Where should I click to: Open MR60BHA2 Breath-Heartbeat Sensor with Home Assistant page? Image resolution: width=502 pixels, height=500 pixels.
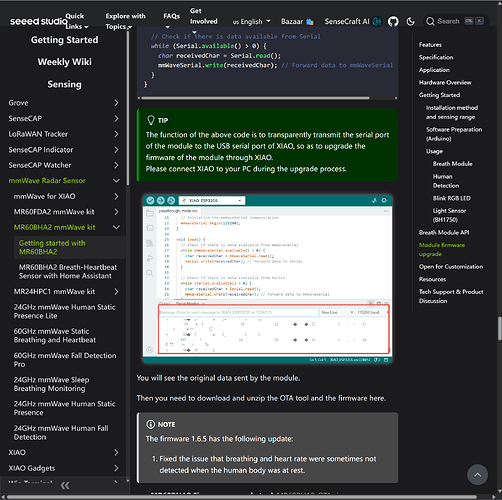click(68, 272)
